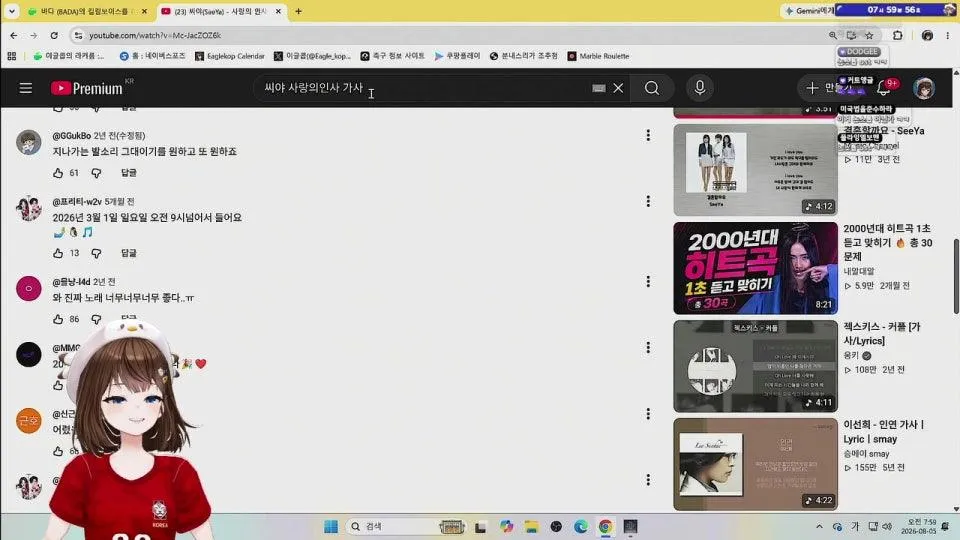The width and height of the screenshot is (960, 540).
Task: Open the Marble Roulette bookmark
Action: pos(598,56)
